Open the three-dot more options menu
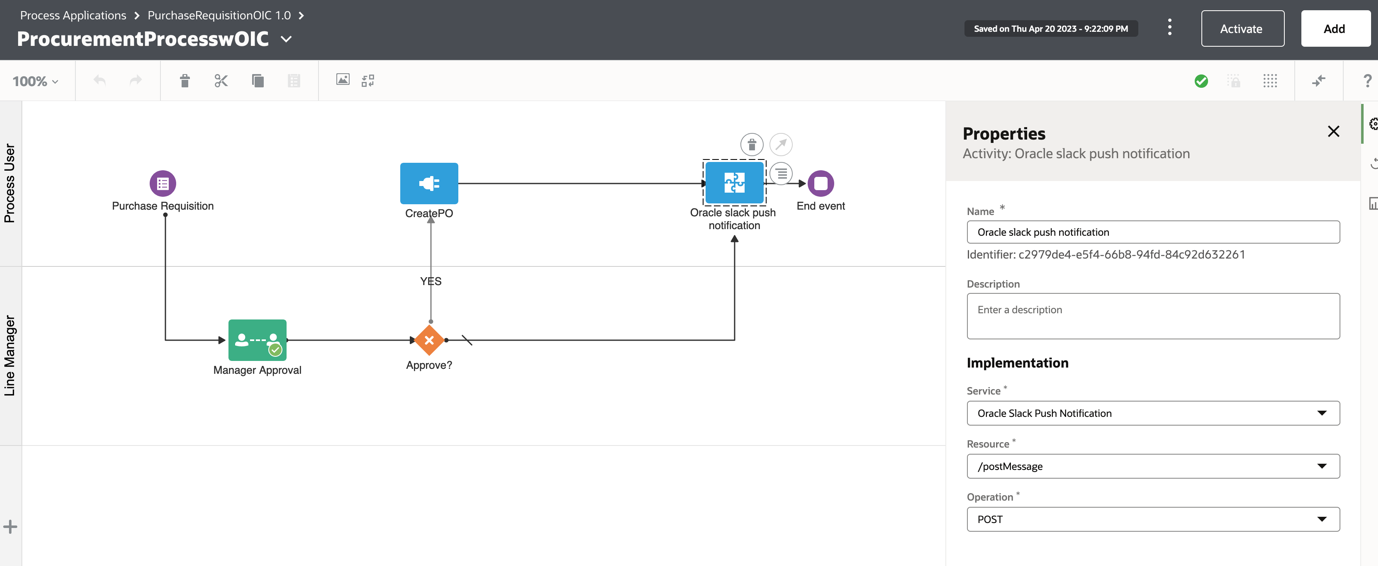This screenshot has width=1378, height=566. pos(1169,28)
